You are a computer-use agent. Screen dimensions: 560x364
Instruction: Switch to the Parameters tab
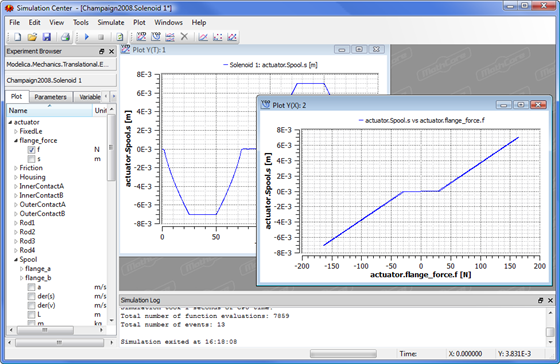pos(50,97)
